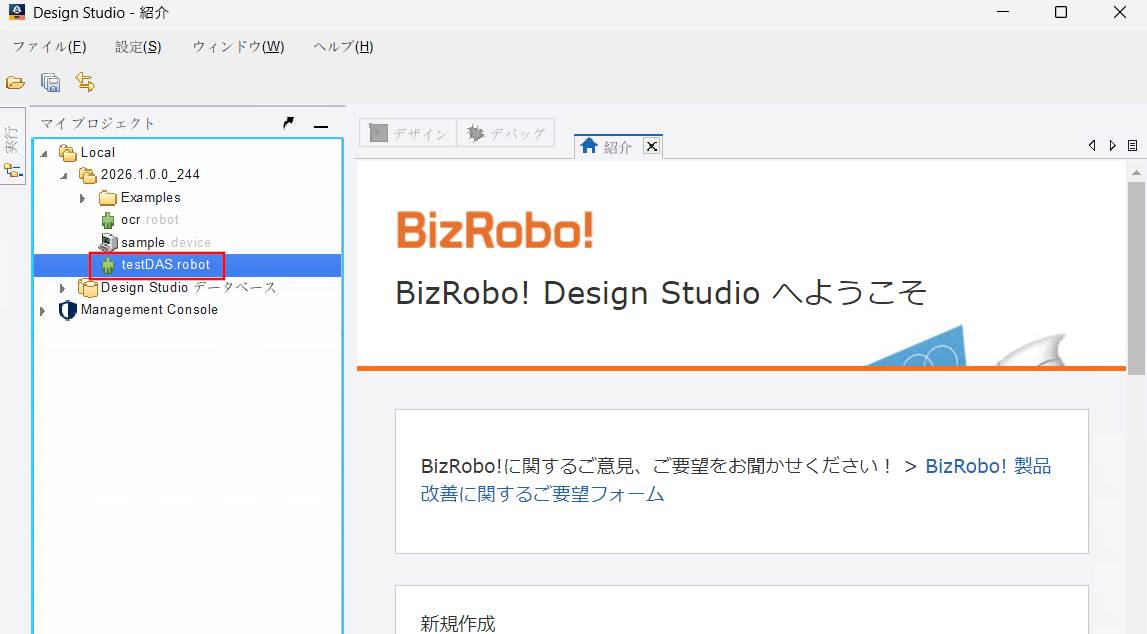Click the scrollbar up arrow of welcome page
Screen dimensions: 1147x634
click(1136, 173)
